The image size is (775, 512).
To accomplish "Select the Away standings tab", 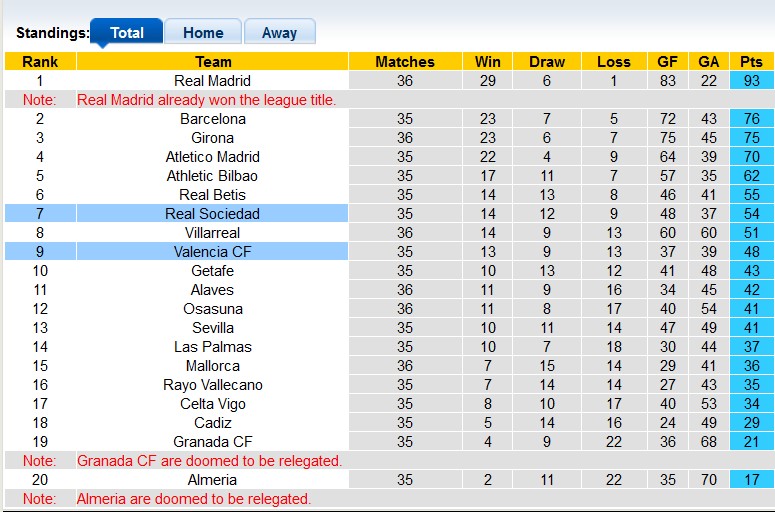I will point(279,32).
